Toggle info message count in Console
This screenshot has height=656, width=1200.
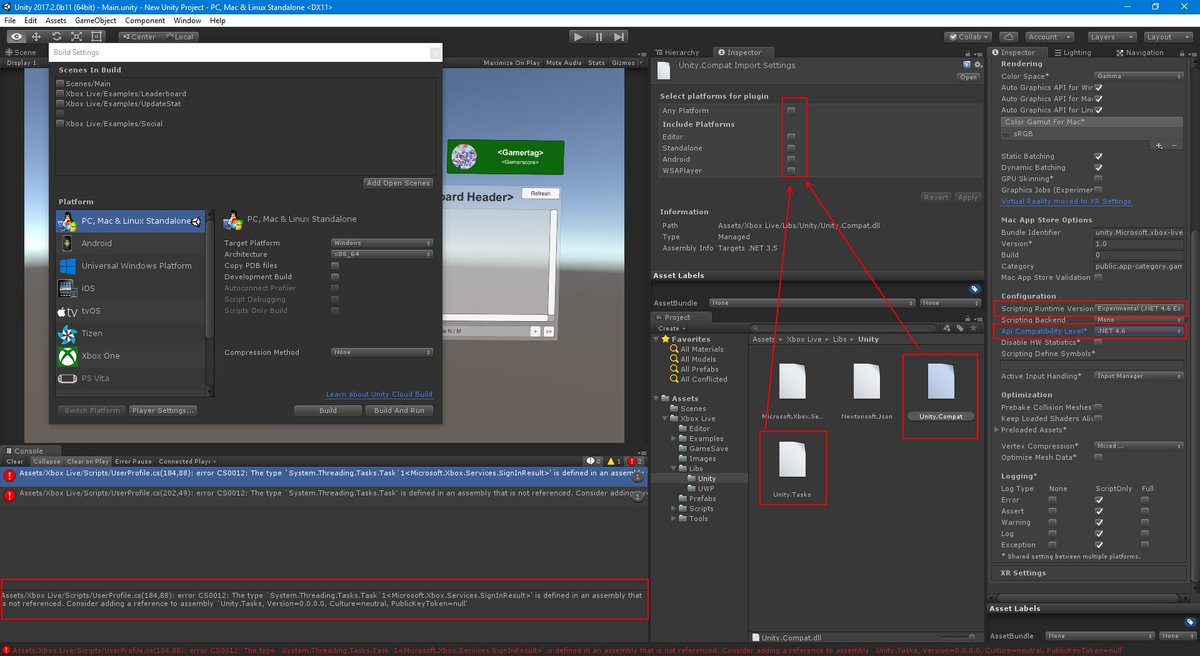591,461
